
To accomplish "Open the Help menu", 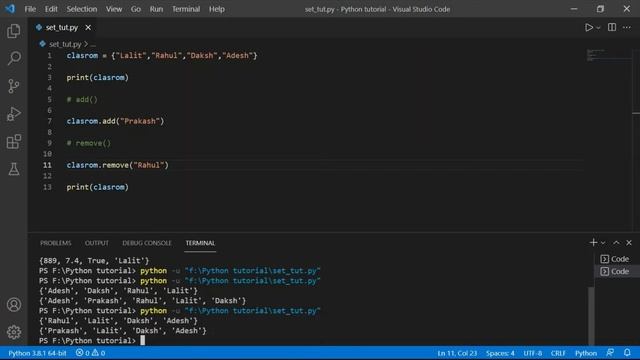I will [217, 9].
